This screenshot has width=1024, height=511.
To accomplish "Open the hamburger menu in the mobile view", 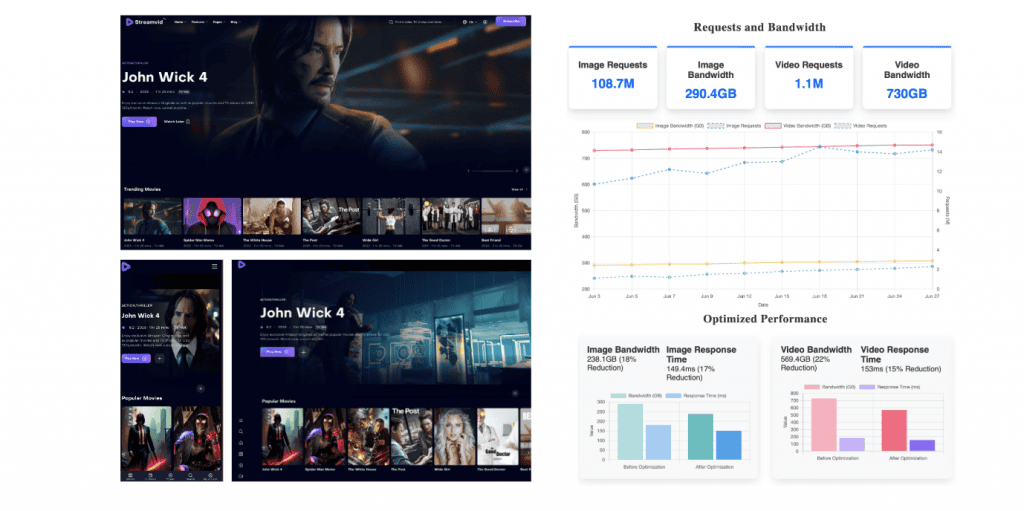I will (214, 267).
